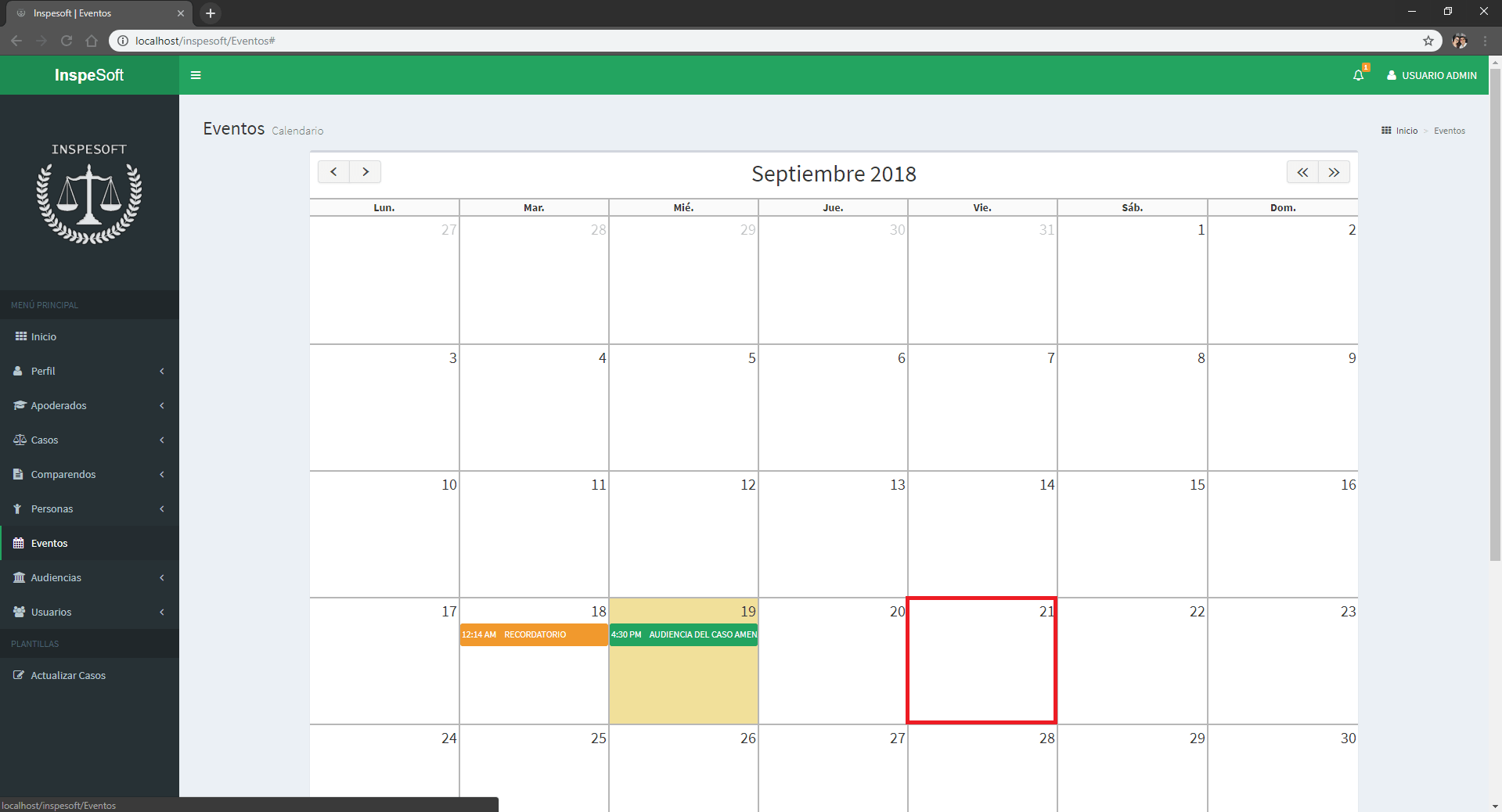Jump back a year double-arrow
The height and width of the screenshot is (812, 1502).
point(1302,172)
